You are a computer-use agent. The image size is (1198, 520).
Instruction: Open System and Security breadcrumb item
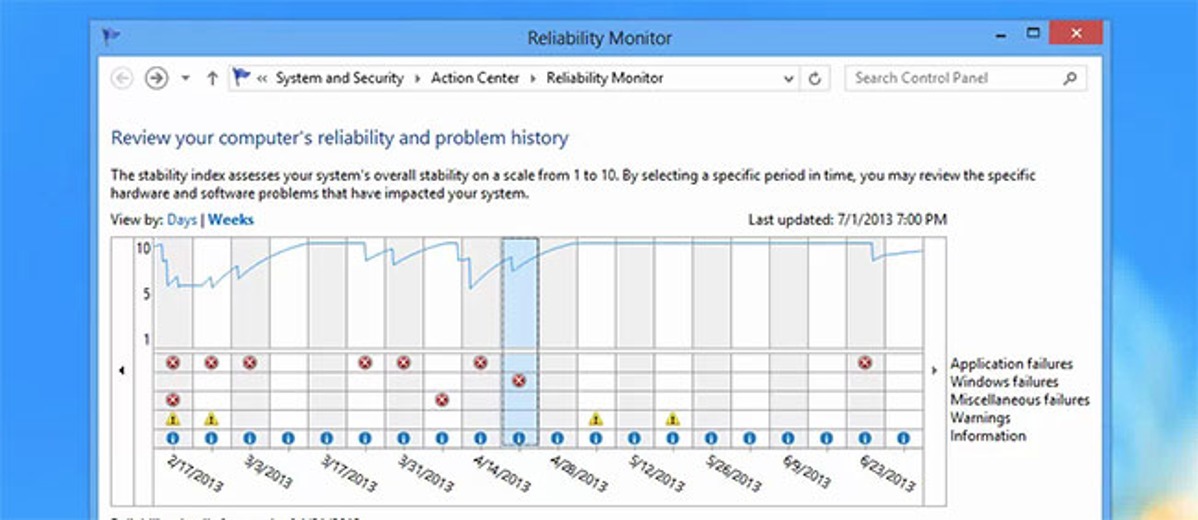[x=339, y=78]
